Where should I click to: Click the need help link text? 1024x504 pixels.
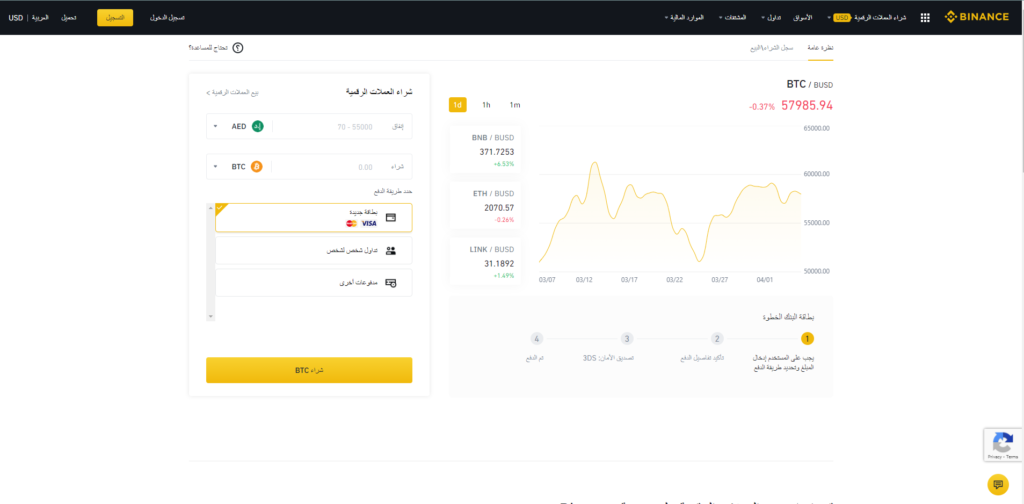(x=209, y=48)
